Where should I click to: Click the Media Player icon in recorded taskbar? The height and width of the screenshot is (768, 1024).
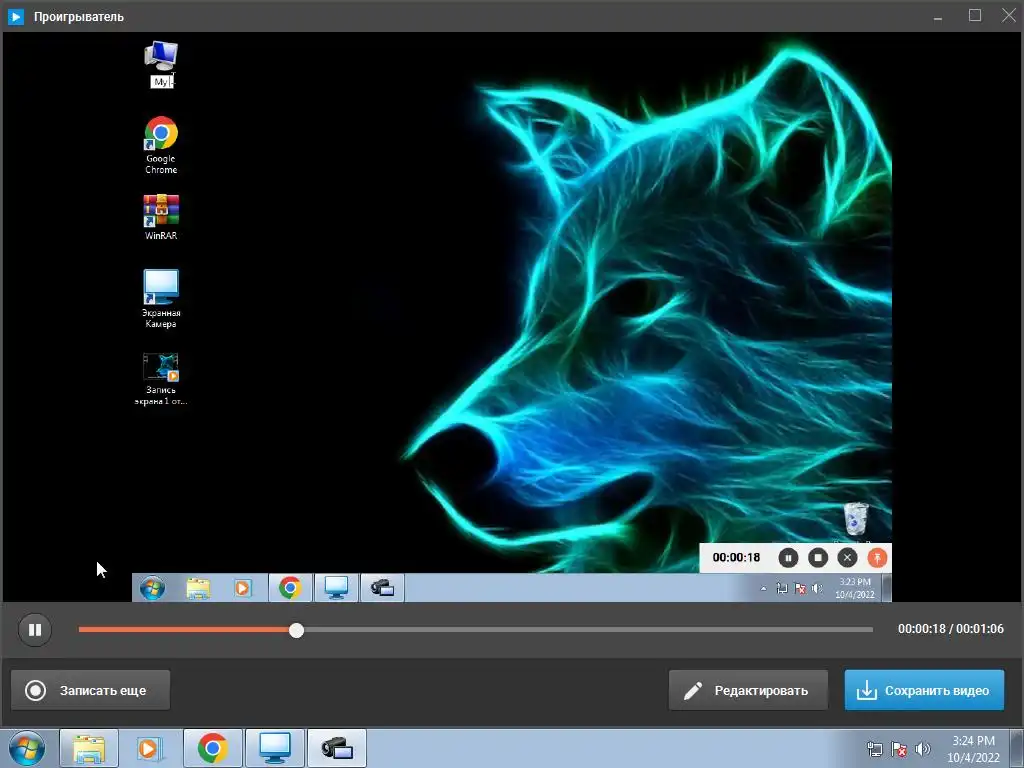click(242, 588)
